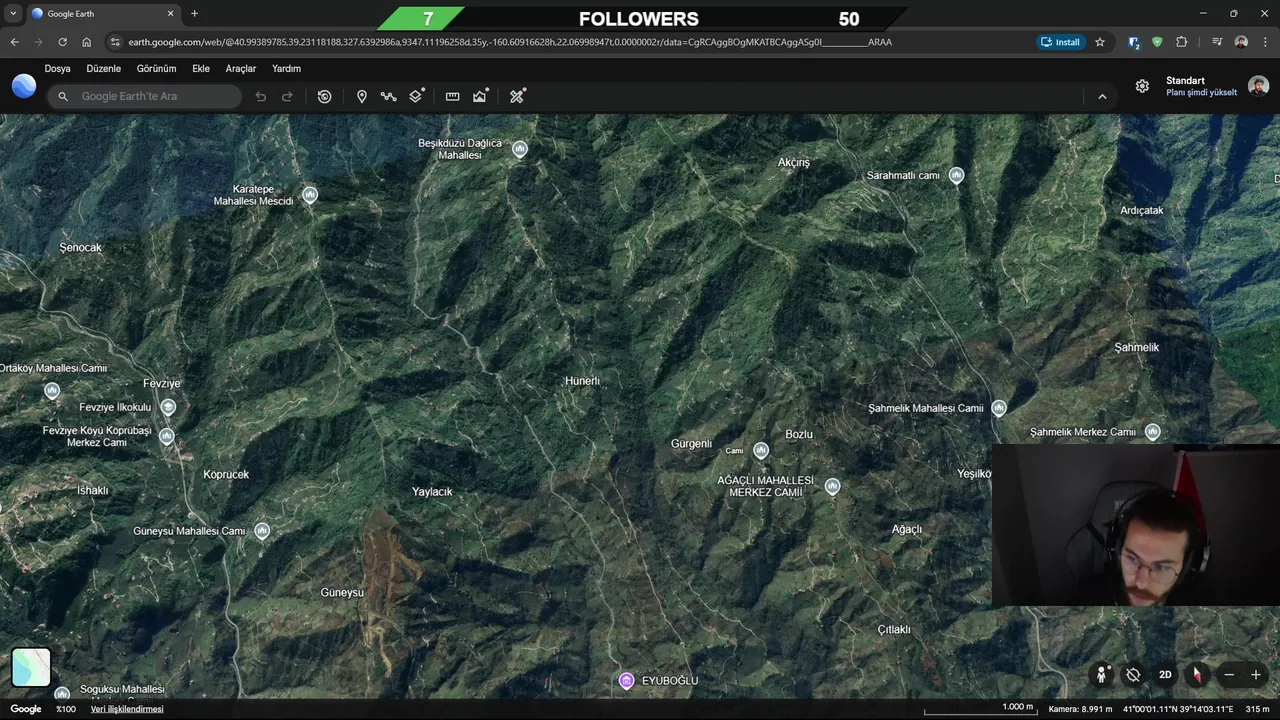Click the undo arrow in toolbar
The height and width of the screenshot is (720, 1280).
[x=261, y=96]
